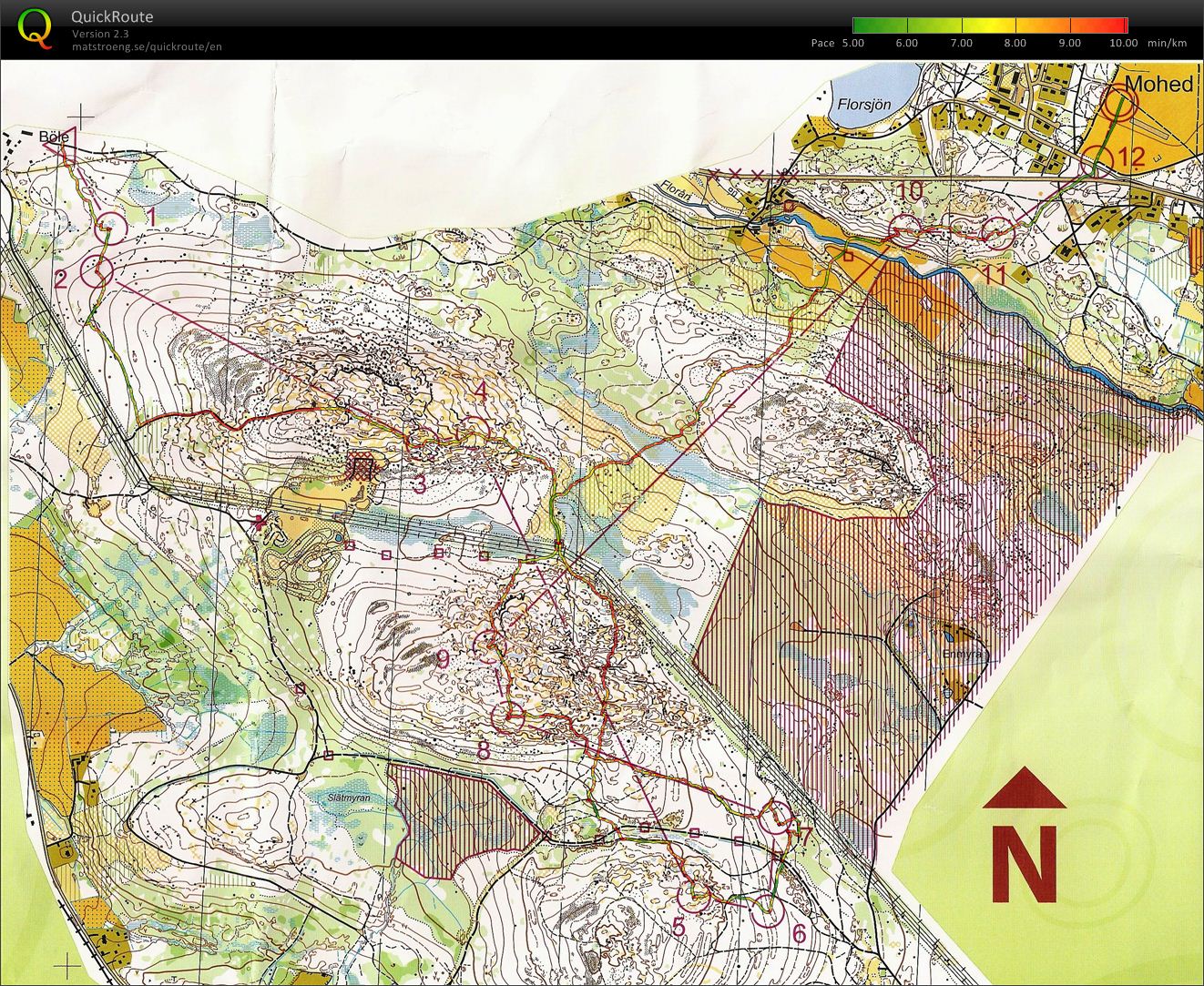Viewport: 1204px width, 986px height.
Task: Click the yellow middle of pace gradient
Action: (991, 25)
